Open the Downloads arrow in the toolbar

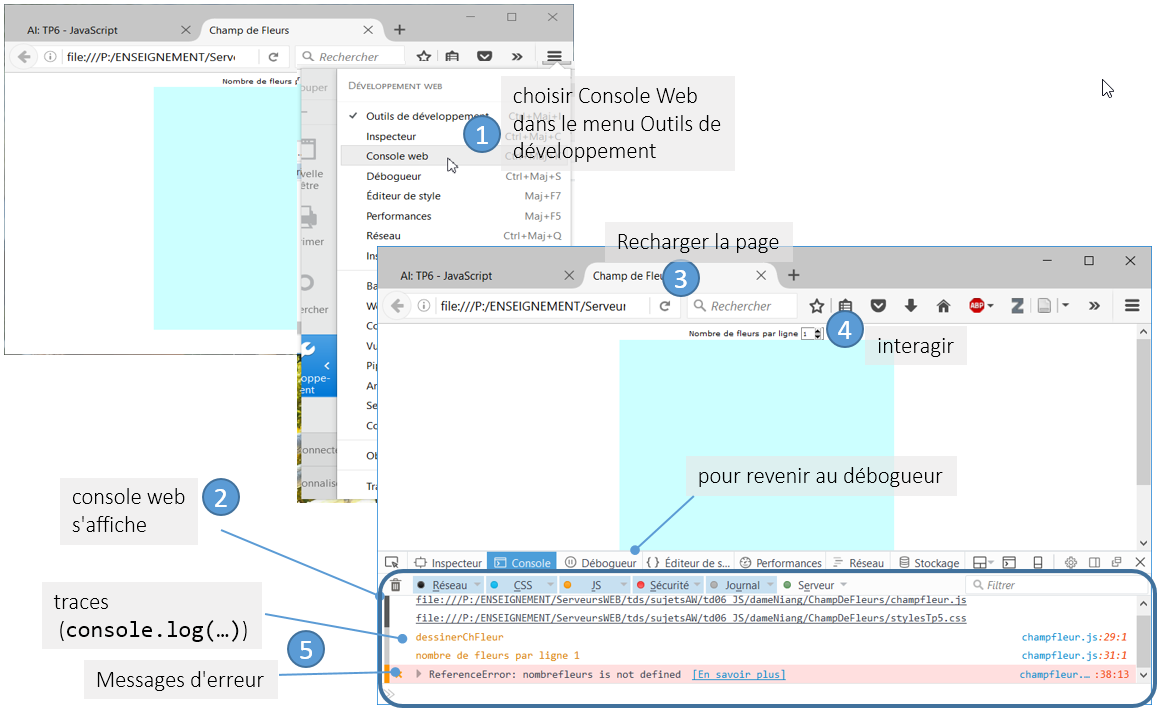(x=910, y=306)
